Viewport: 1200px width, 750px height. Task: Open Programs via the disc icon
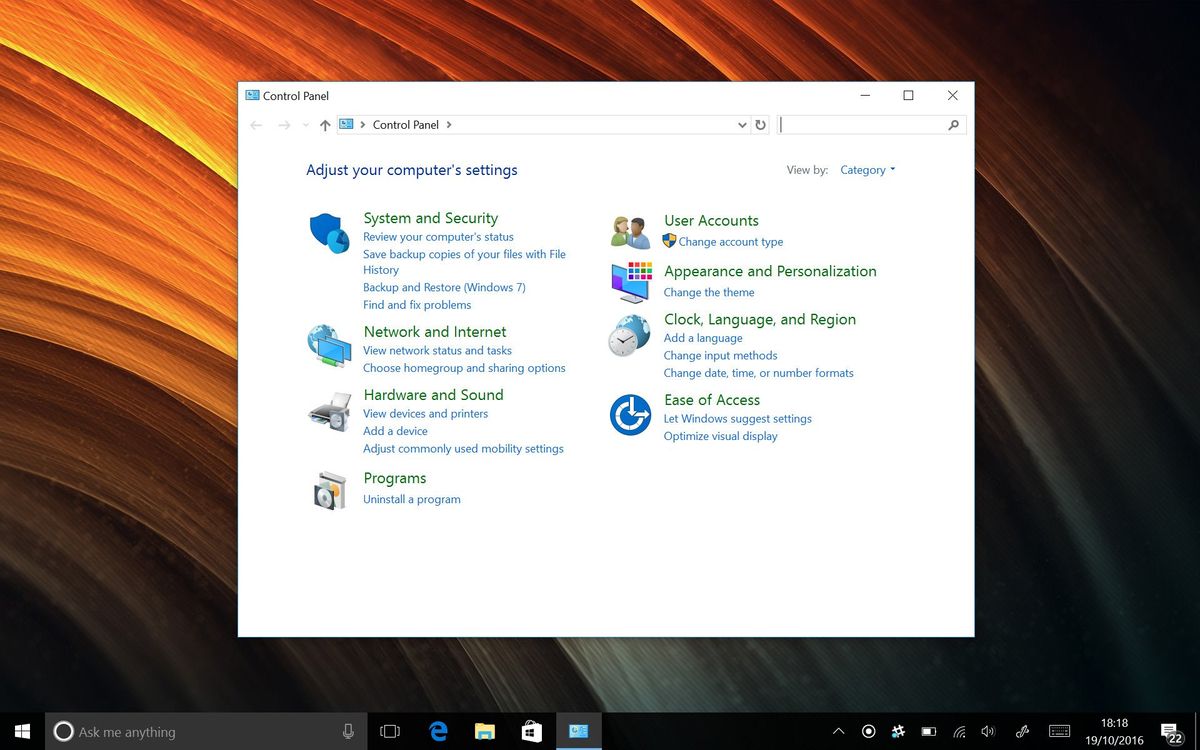tap(330, 490)
